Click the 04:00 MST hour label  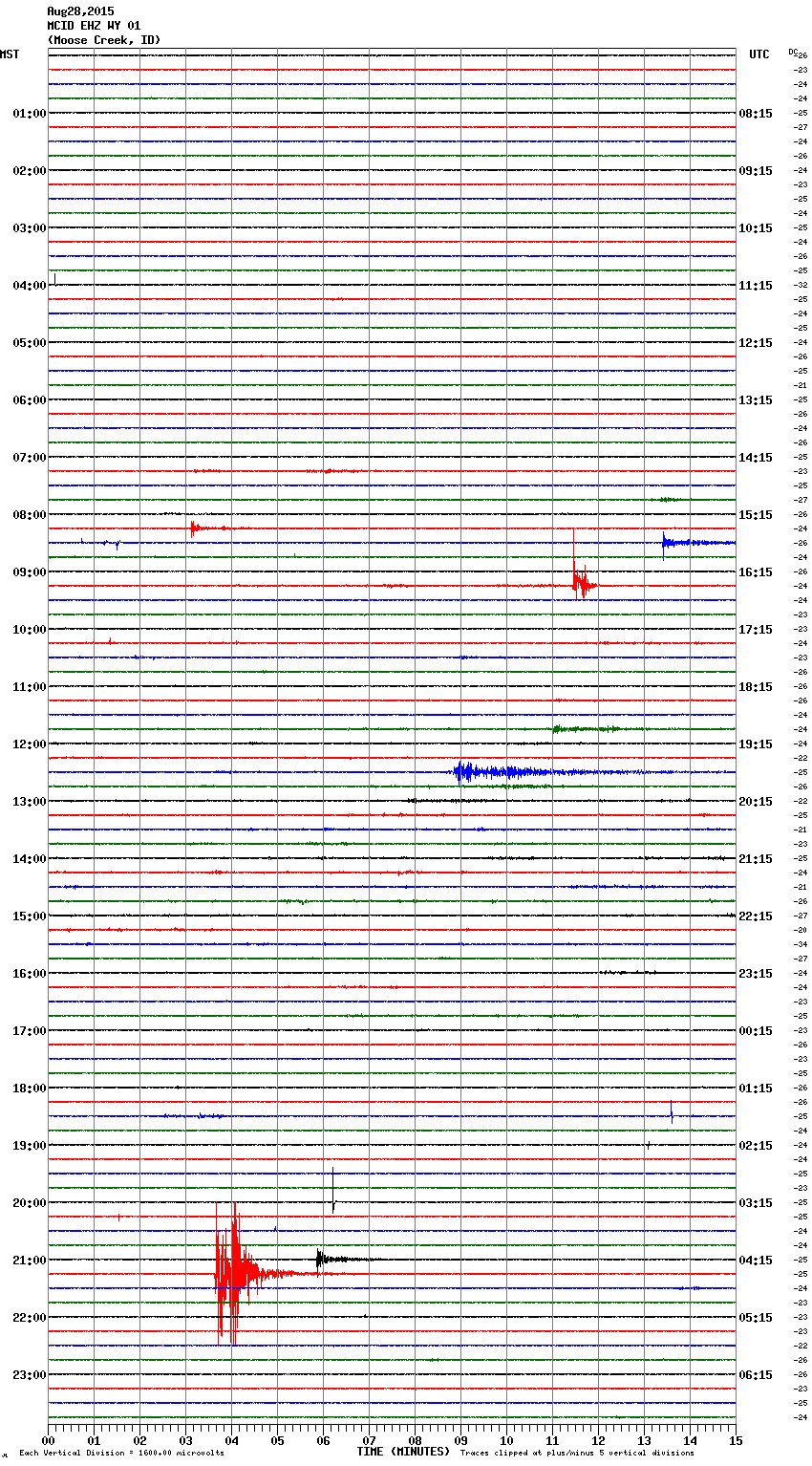point(30,286)
